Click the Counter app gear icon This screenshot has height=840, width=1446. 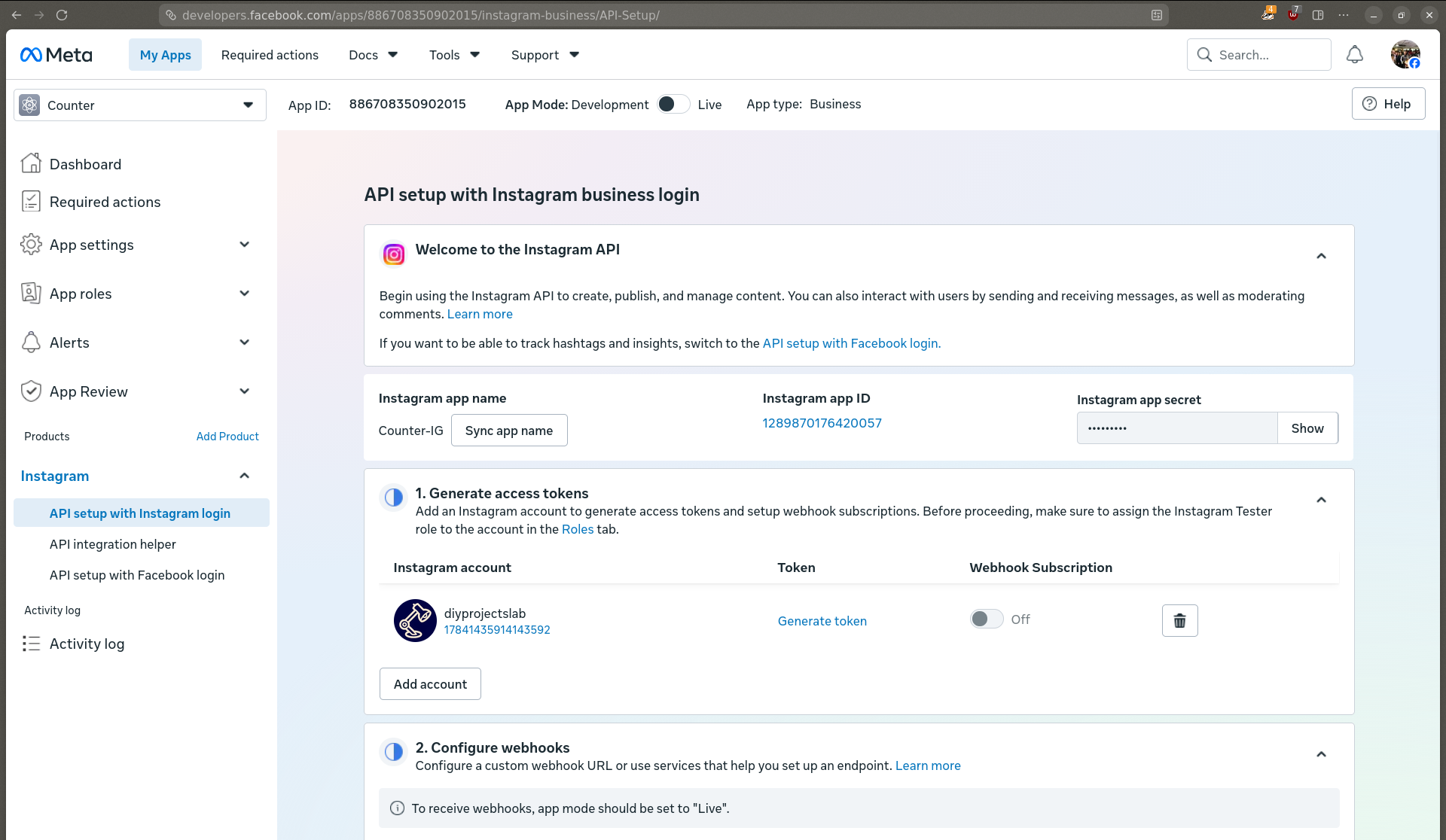[29, 105]
